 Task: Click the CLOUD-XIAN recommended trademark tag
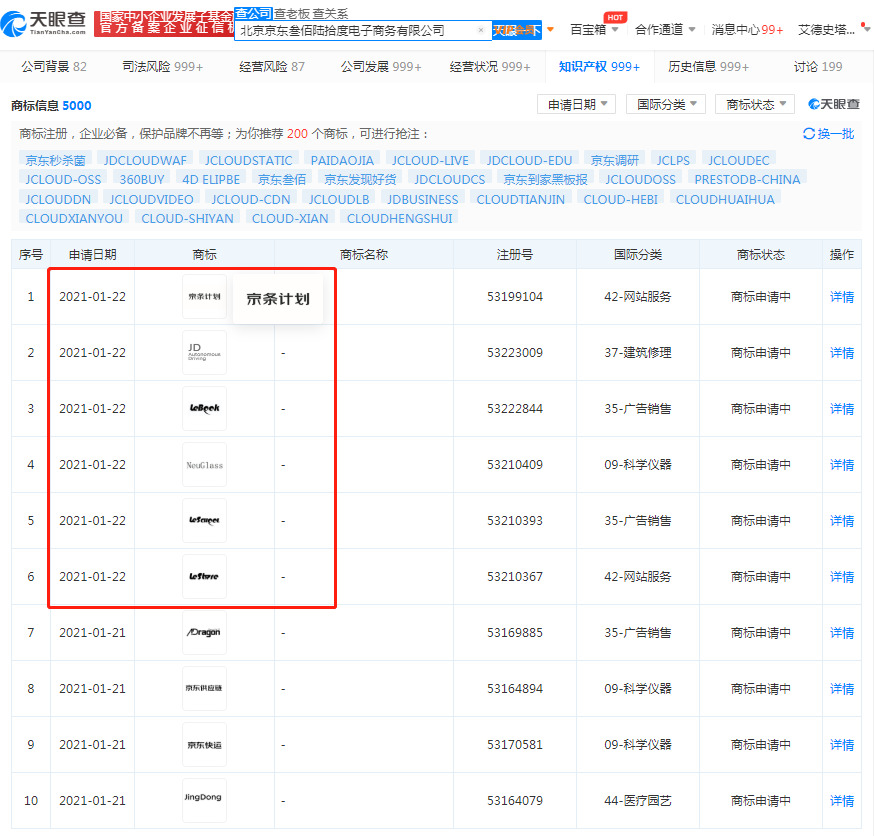pyautogui.click(x=290, y=218)
